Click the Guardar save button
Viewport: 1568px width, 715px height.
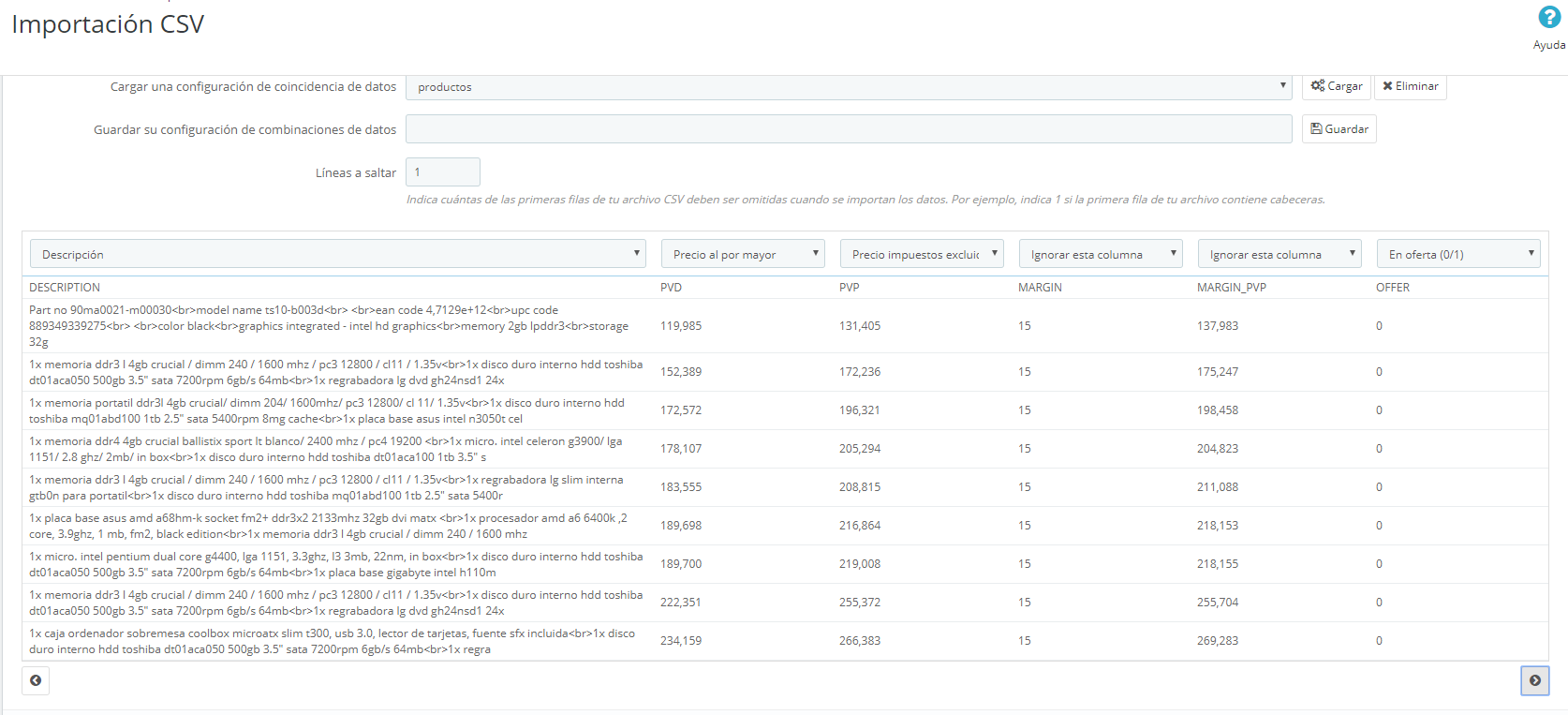point(1339,129)
